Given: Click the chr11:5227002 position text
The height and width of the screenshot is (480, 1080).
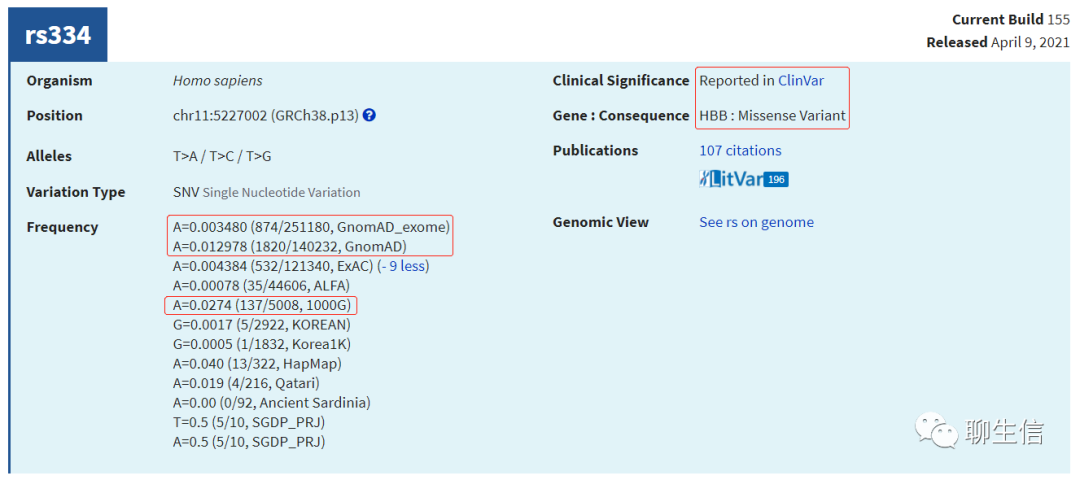Looking at the screenshot, I should pyautogui.click(x=265, y=116).
